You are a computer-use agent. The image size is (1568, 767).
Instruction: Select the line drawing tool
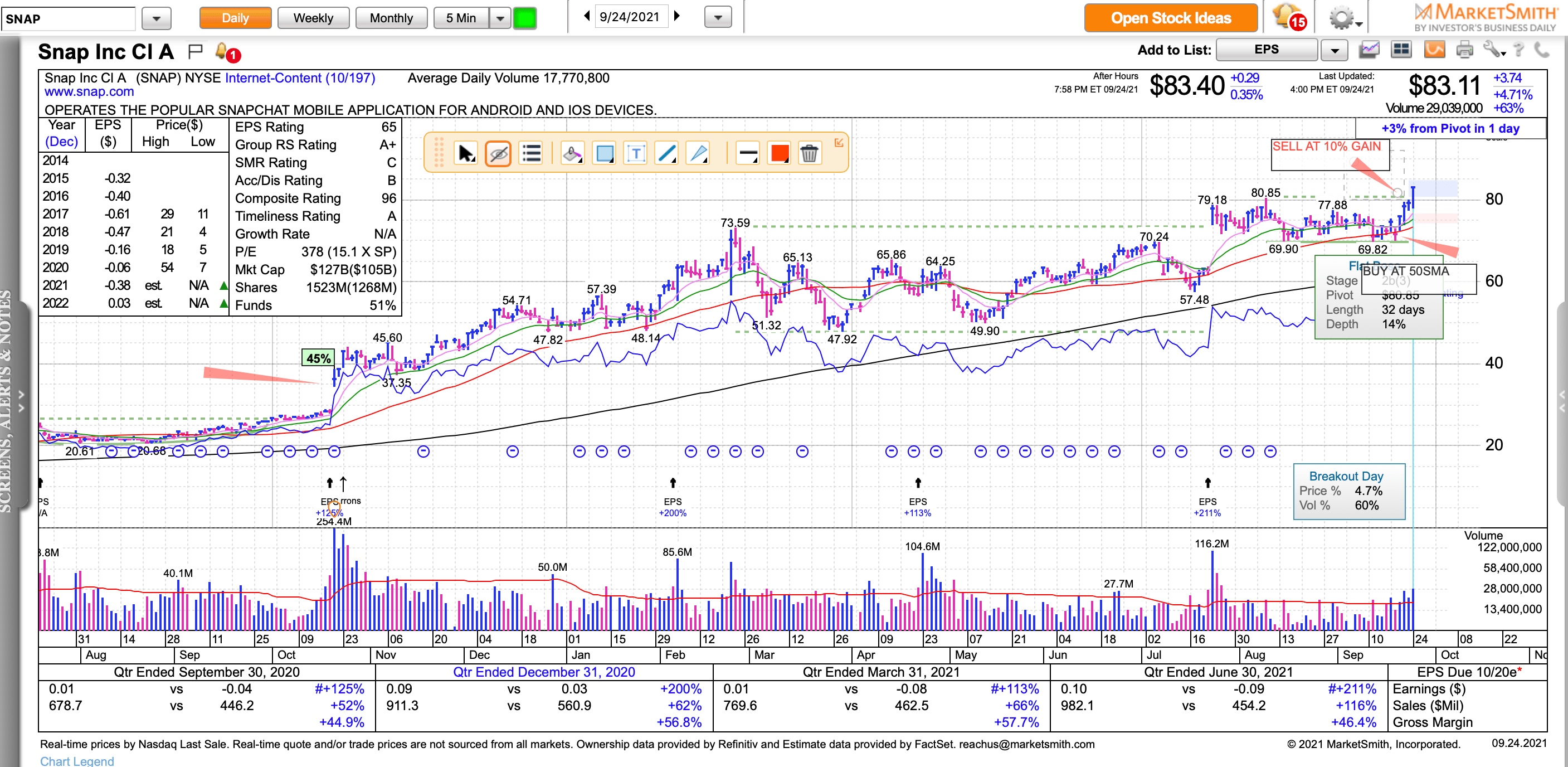click(x=666, y=153)
